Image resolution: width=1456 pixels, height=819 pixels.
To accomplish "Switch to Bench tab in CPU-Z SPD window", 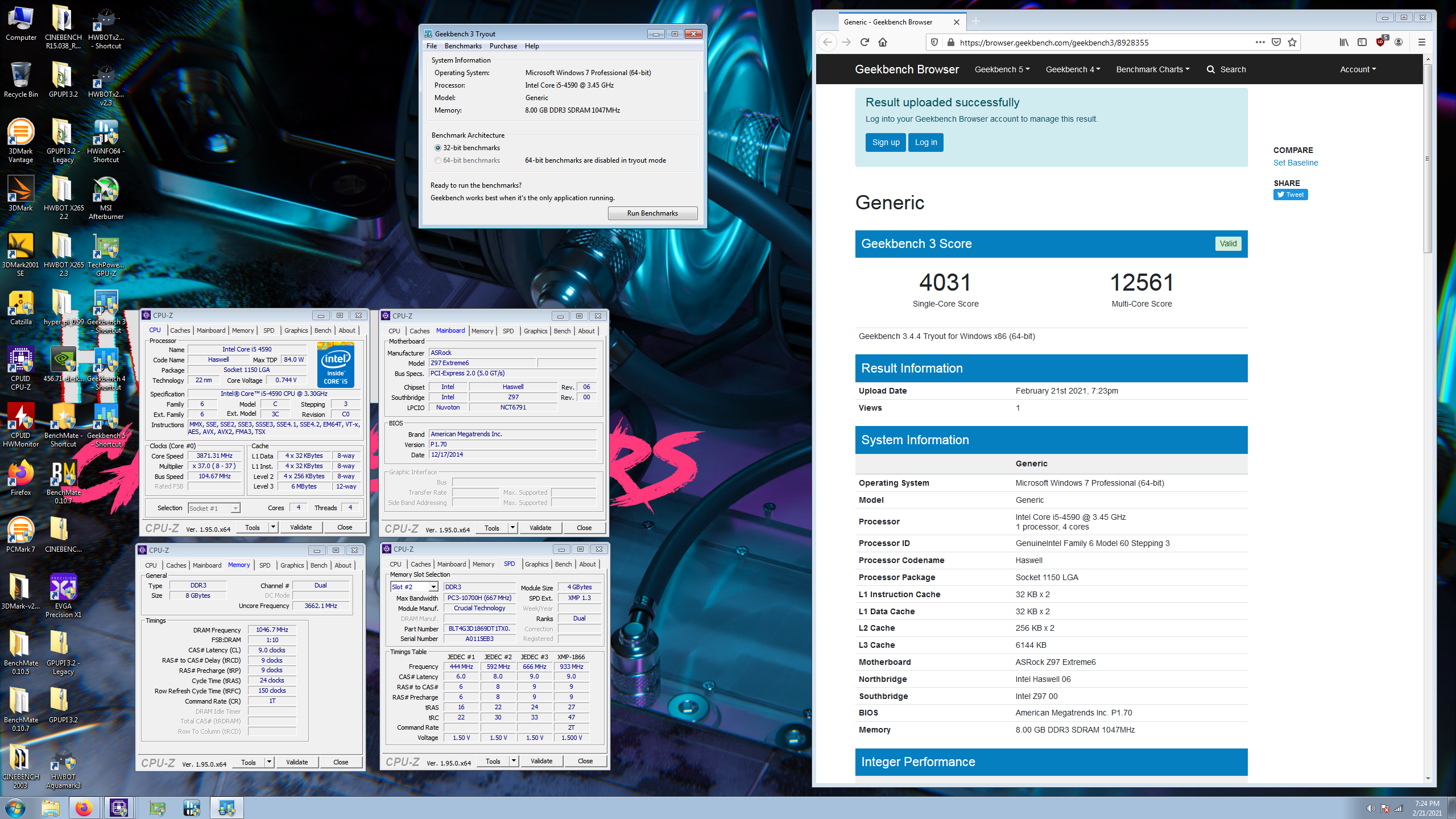I will click(x=563, y=564).
